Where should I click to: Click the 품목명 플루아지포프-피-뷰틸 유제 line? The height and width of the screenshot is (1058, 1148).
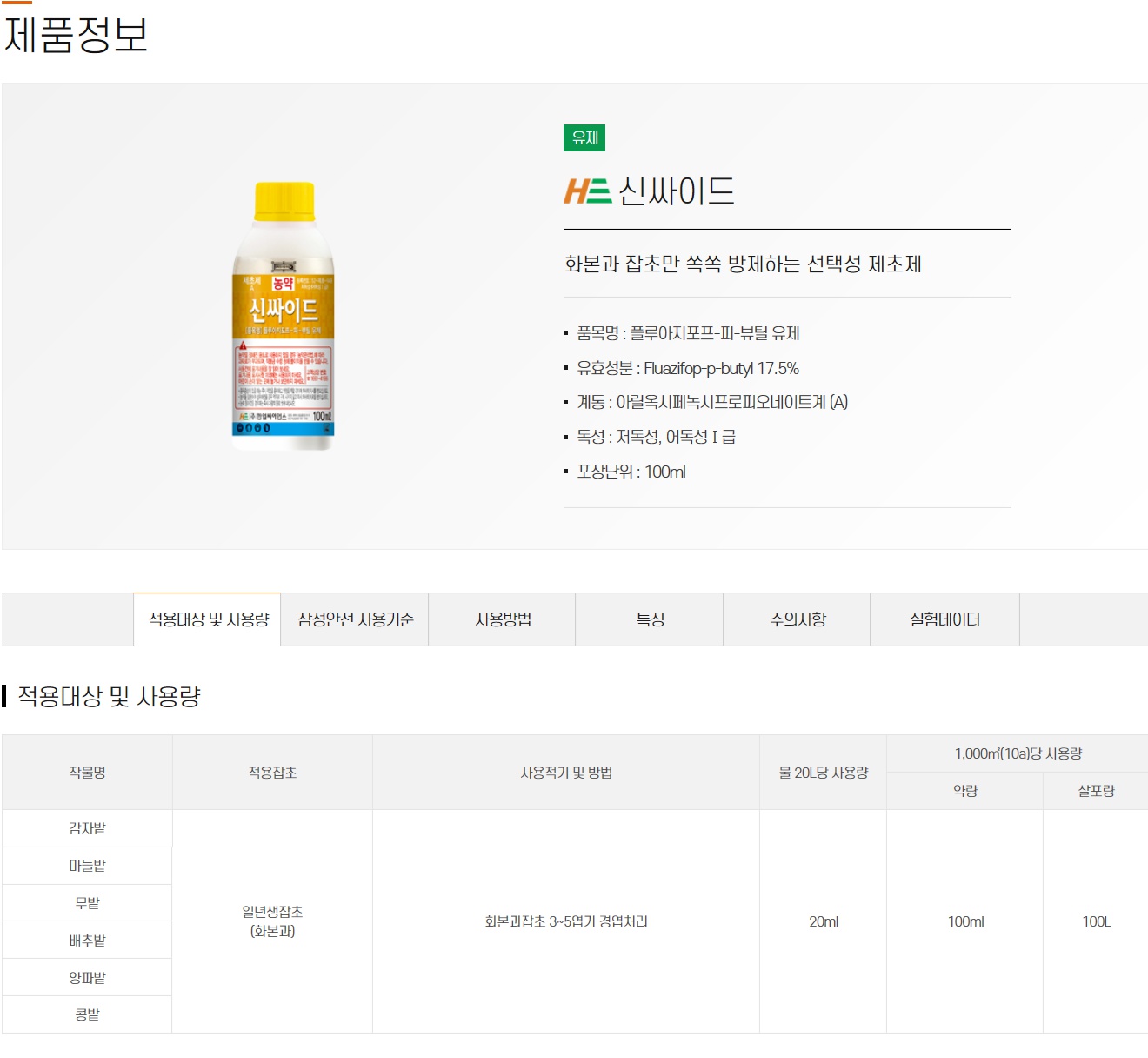pyautogui.click(x=688, y=333)
